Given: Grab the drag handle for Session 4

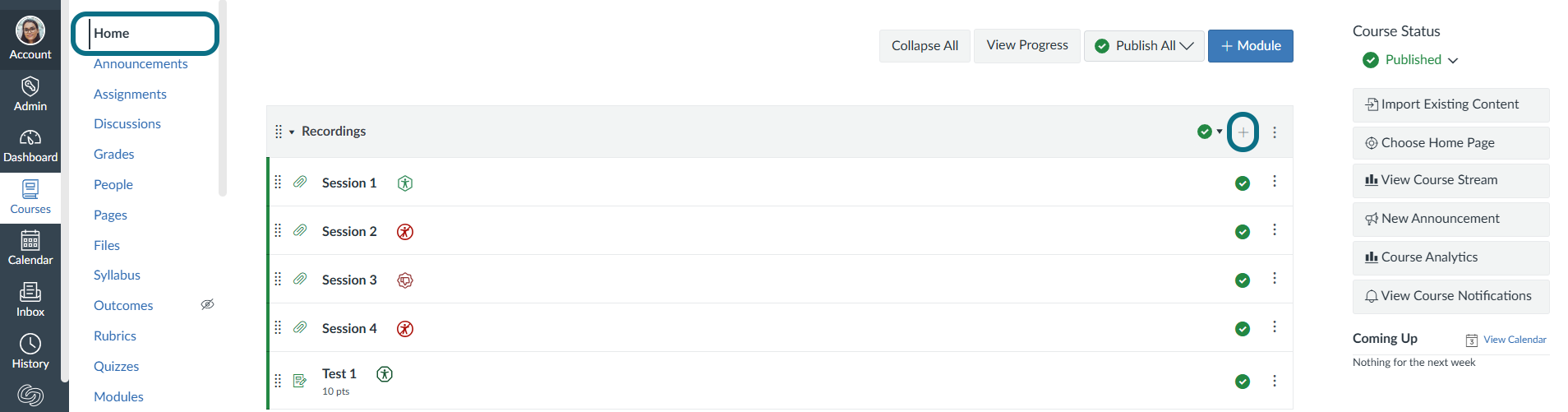Looking at the screenshot, I should [x=278, y=327].
